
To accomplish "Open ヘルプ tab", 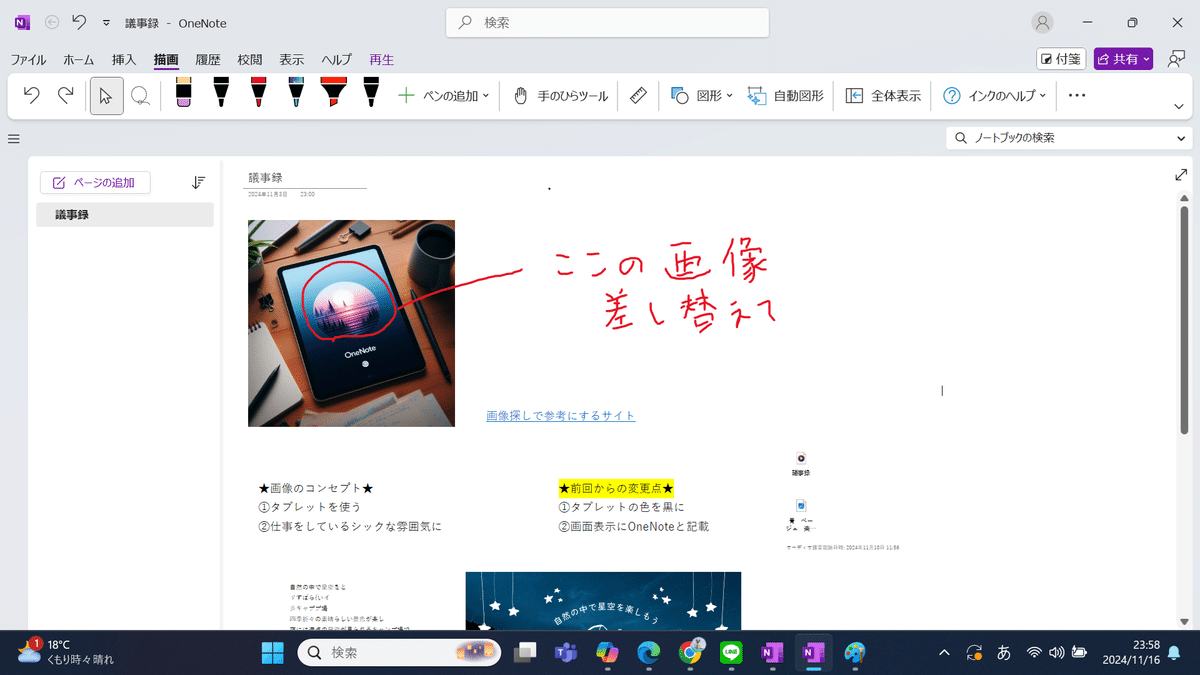I will (336, 60).
